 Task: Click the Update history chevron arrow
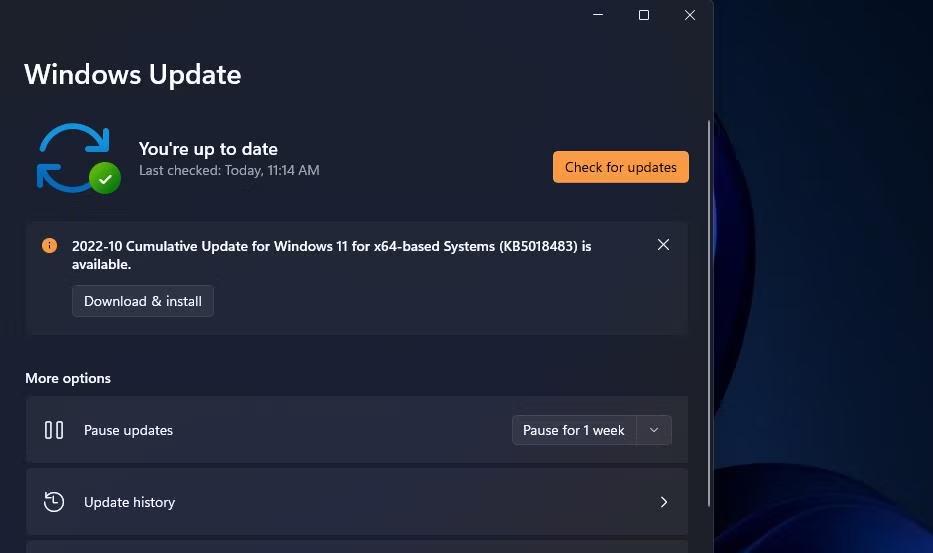click(x=663, y=502)
